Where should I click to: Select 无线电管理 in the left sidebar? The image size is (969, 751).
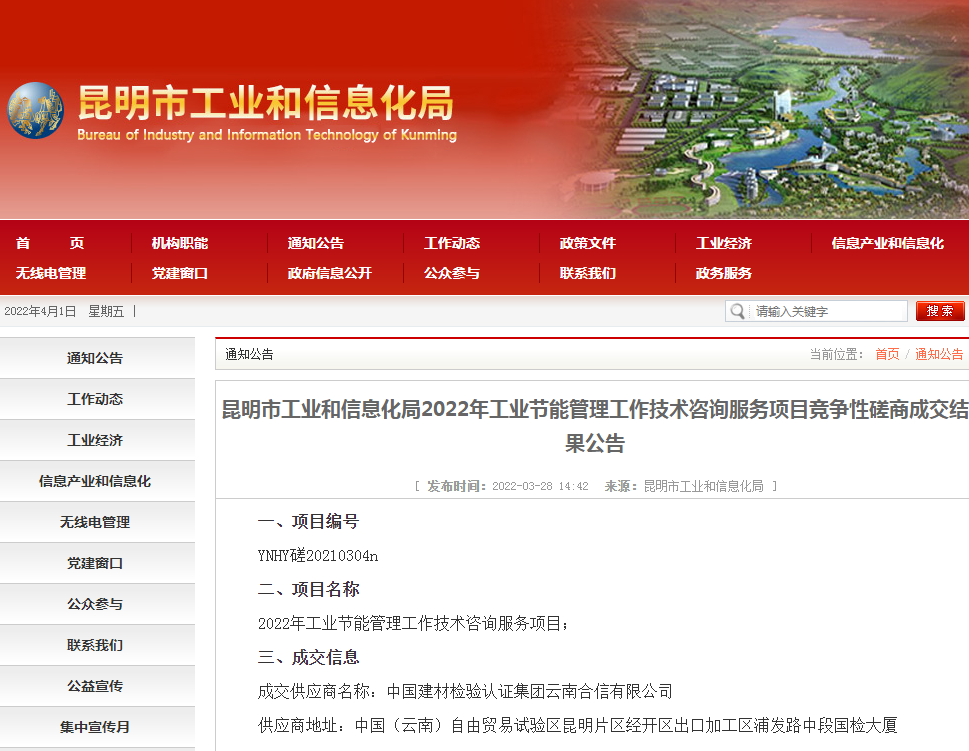[97, 521]
